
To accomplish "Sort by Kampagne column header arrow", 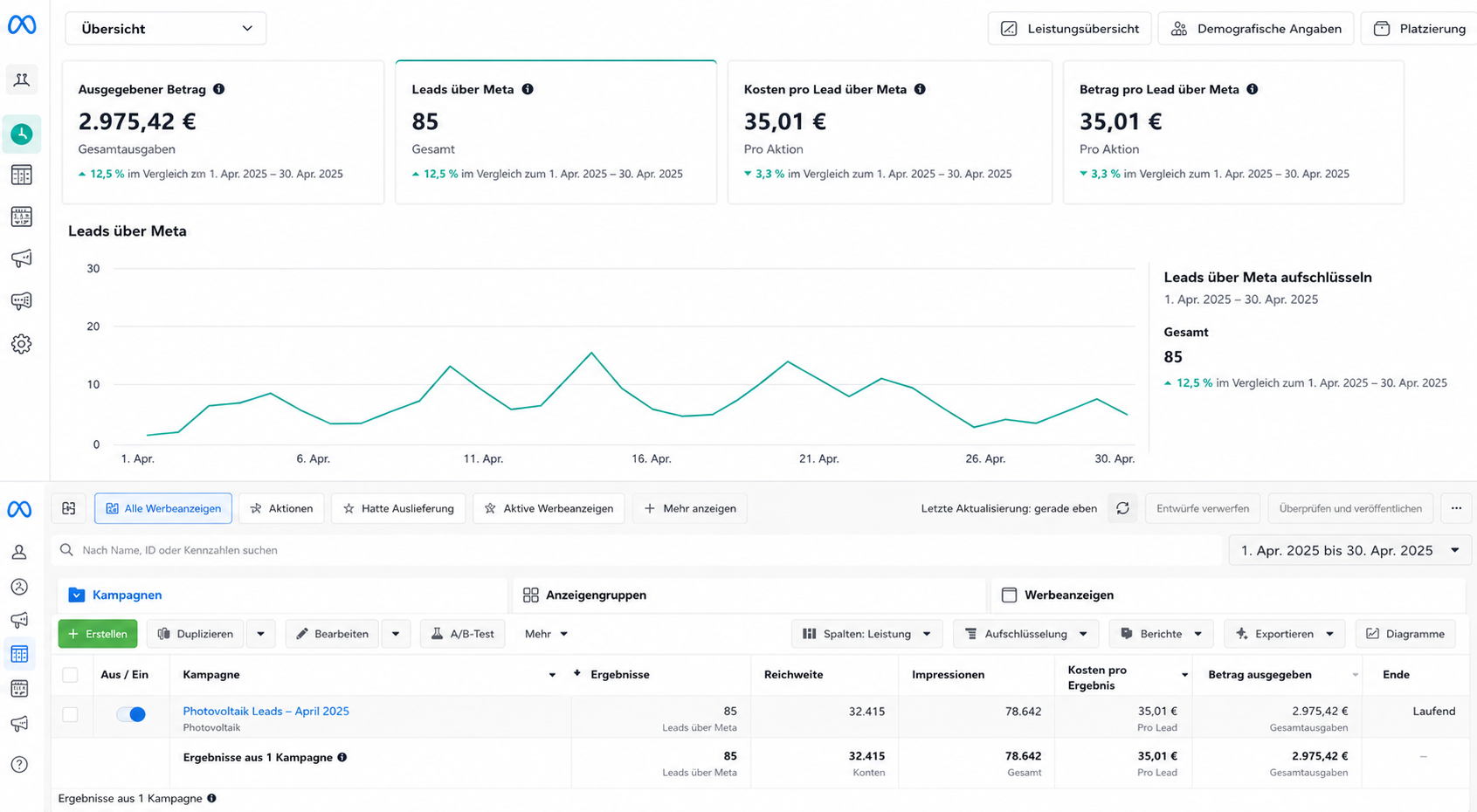I will 552,675.
